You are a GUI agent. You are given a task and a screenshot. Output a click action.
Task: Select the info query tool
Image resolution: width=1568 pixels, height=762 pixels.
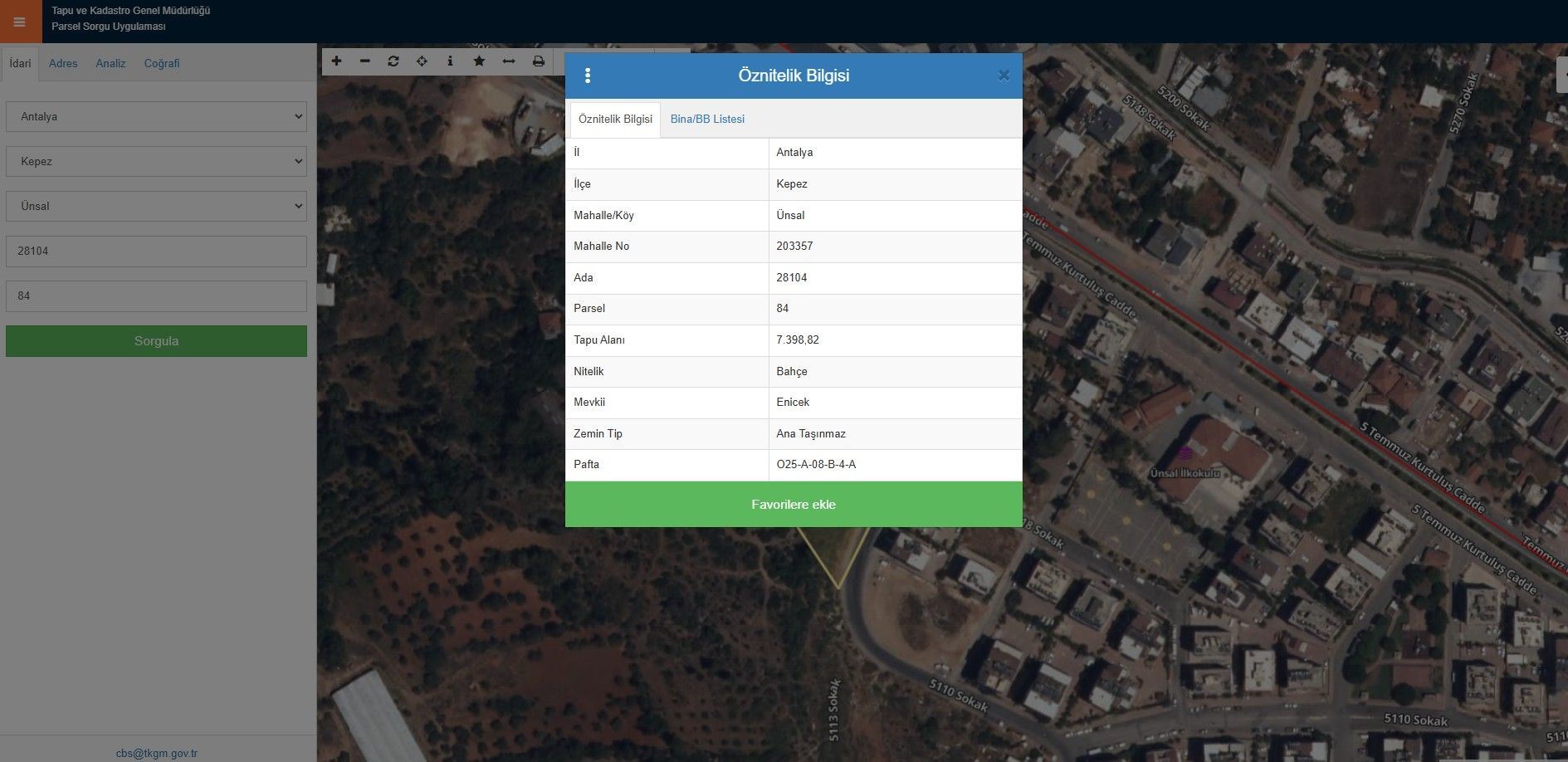click(x=450, y=61)
